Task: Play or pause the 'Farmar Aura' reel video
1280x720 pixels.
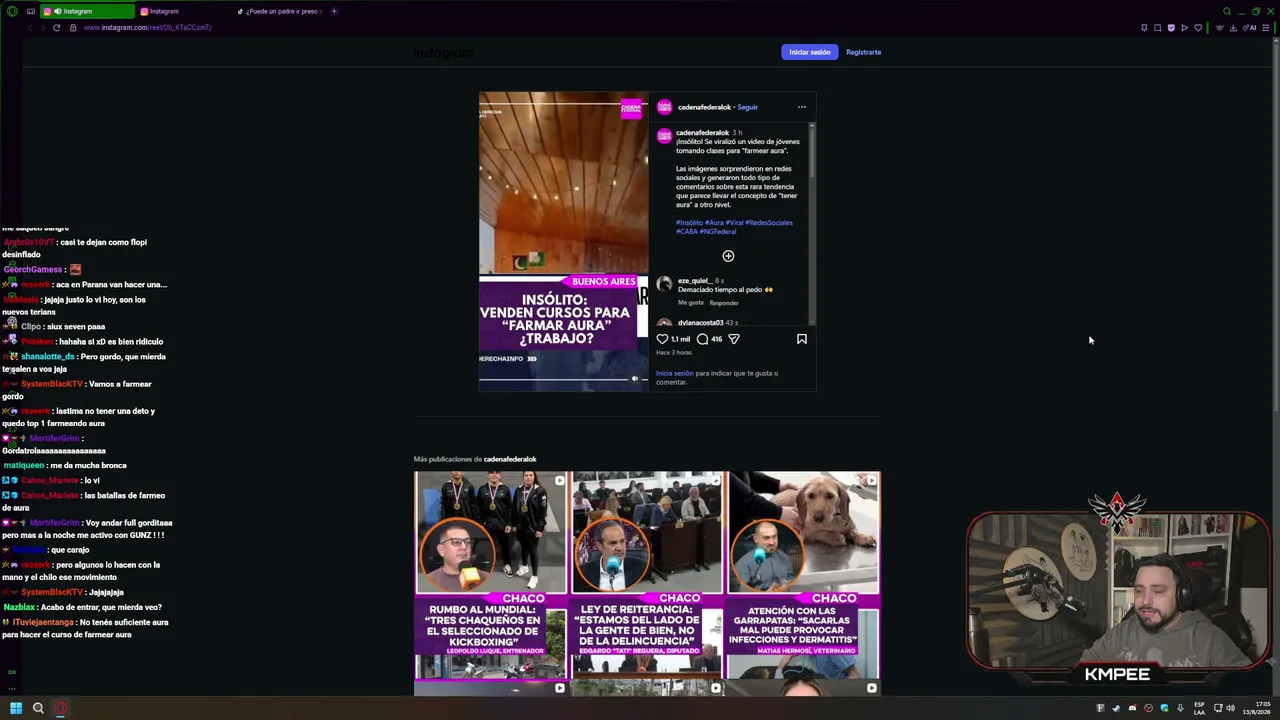Action: tap(563, 240)
